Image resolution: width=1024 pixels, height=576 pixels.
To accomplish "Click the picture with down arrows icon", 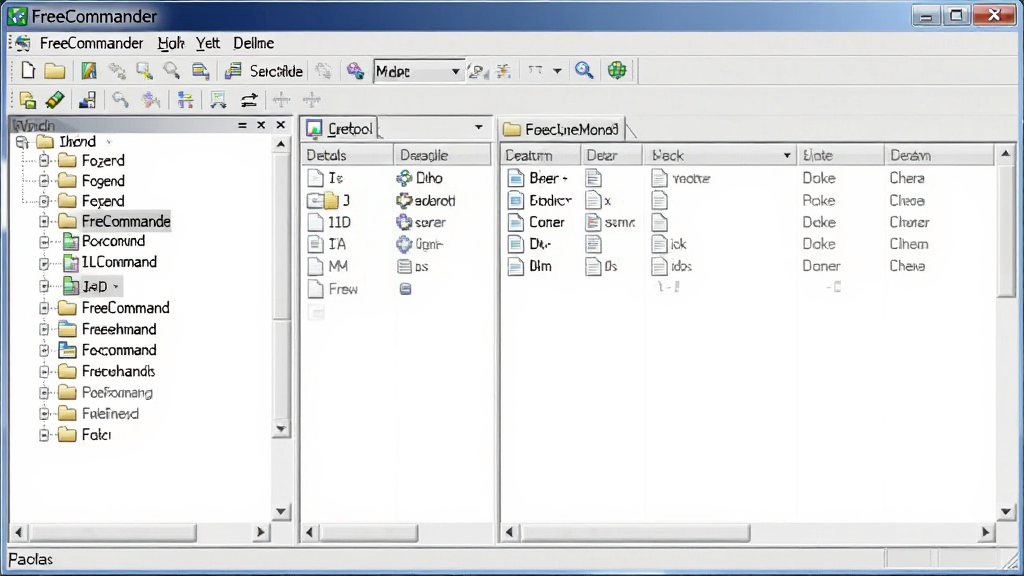I will [x=218, y=100].
